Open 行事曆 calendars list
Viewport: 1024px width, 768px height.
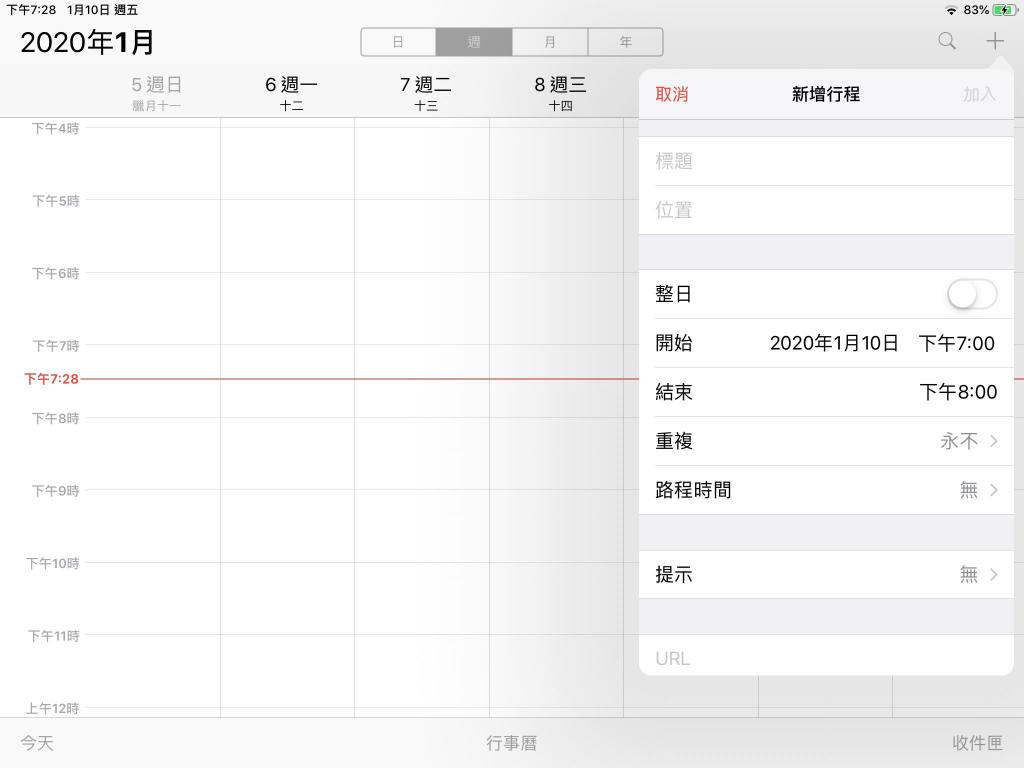click(x=512, y=743)
